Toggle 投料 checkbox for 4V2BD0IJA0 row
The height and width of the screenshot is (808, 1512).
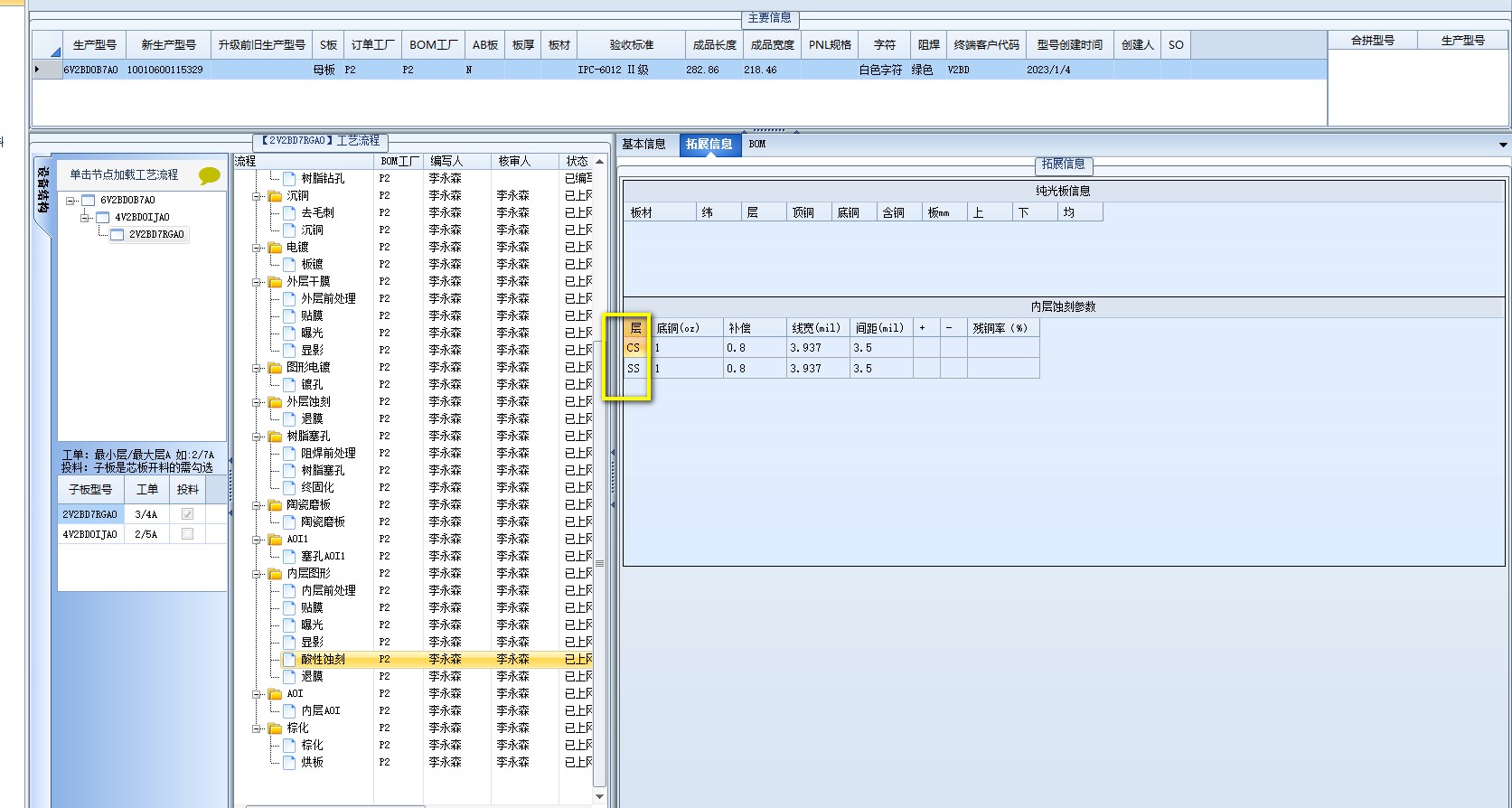(187, 534)
